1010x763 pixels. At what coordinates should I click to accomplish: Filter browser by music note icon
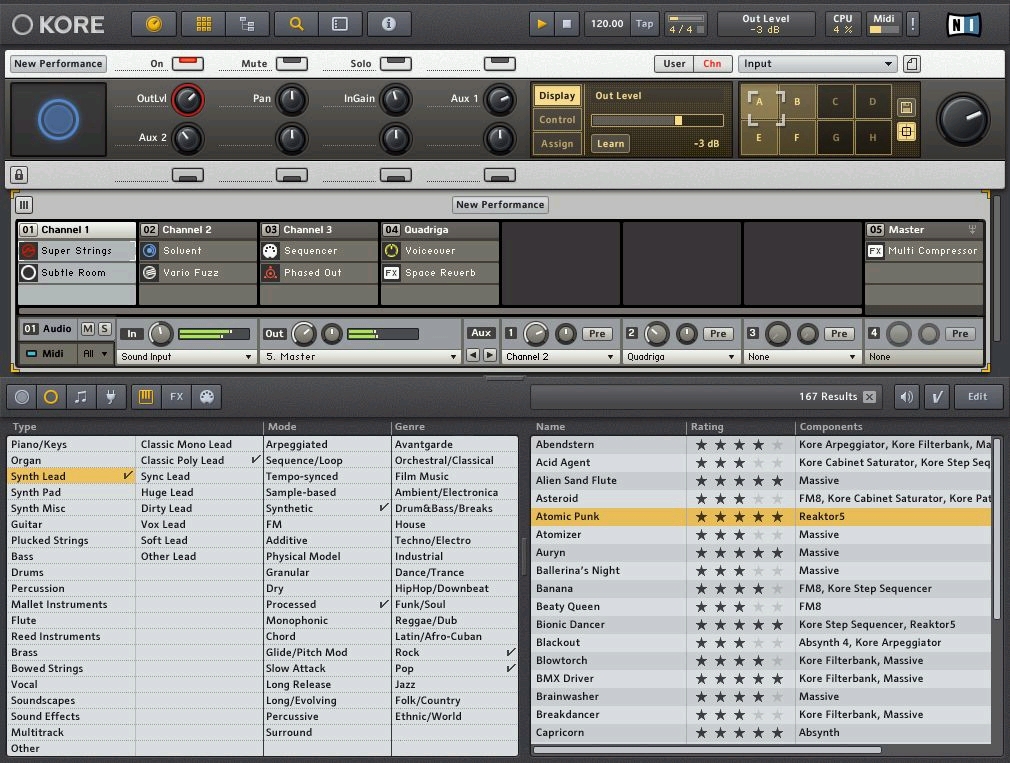coord(81,397)
